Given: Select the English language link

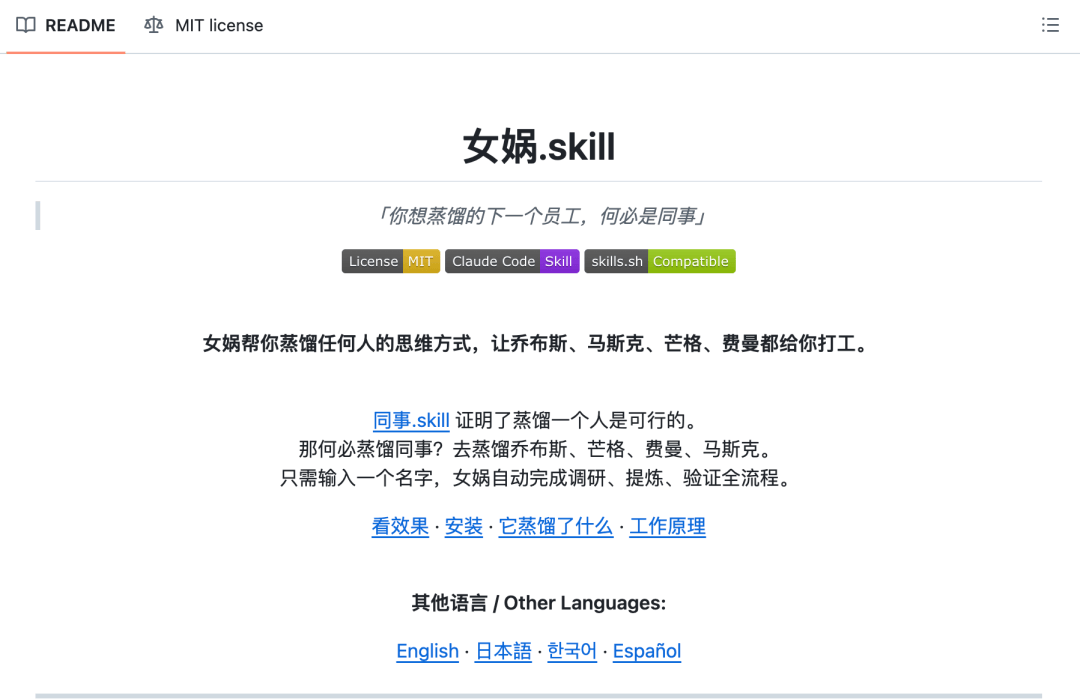Looking at the screenshot, I should pyautogui.click(x=427, y=651).
